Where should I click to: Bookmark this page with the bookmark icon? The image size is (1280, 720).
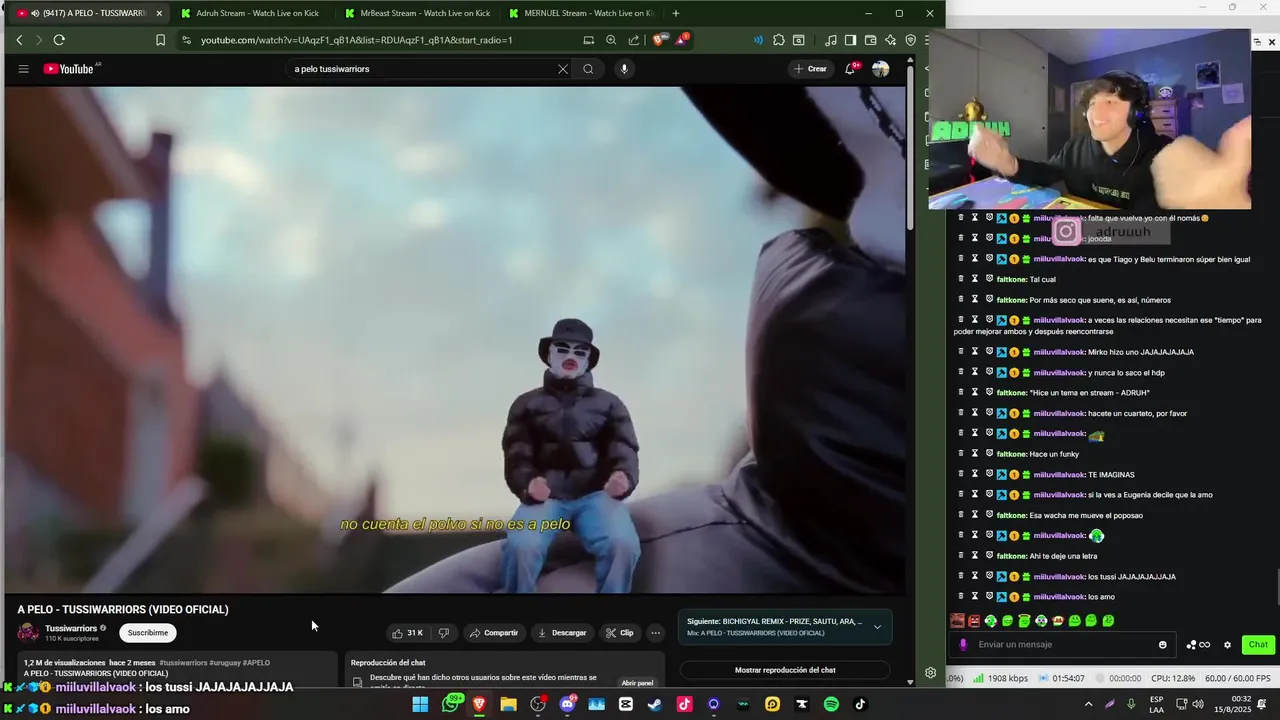click(160, 40)
